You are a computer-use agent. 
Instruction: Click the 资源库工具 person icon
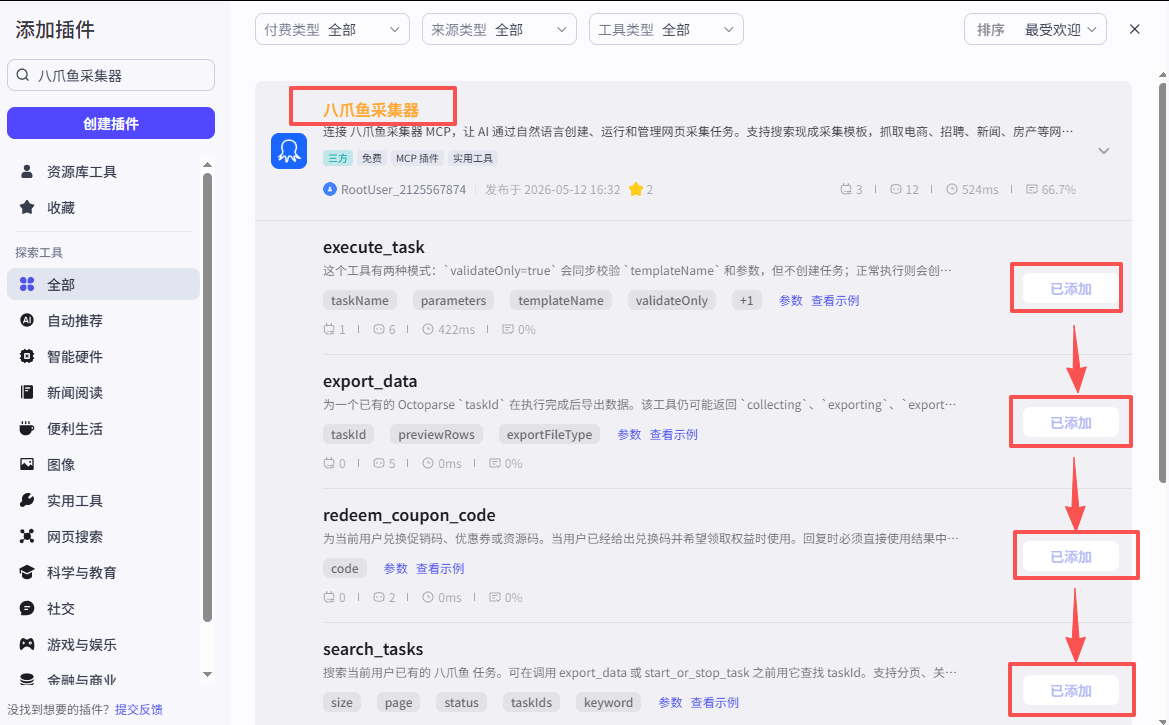click(27, 172)
